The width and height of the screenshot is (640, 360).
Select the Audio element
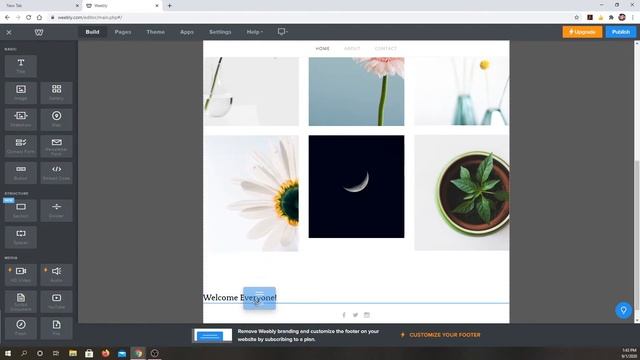tap(56, 275)
